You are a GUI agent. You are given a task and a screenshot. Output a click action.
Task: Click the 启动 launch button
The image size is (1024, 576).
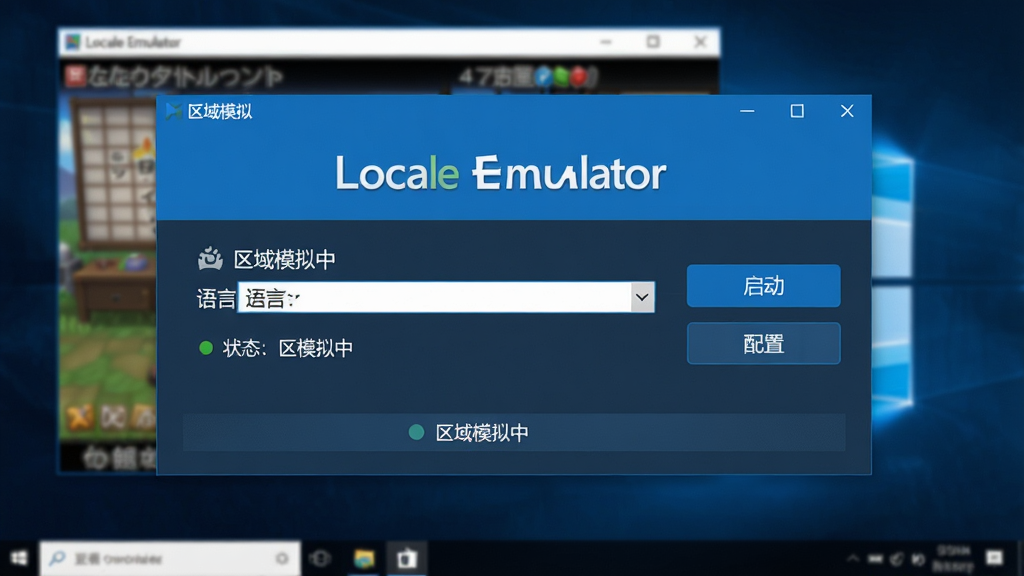point(763,286)
